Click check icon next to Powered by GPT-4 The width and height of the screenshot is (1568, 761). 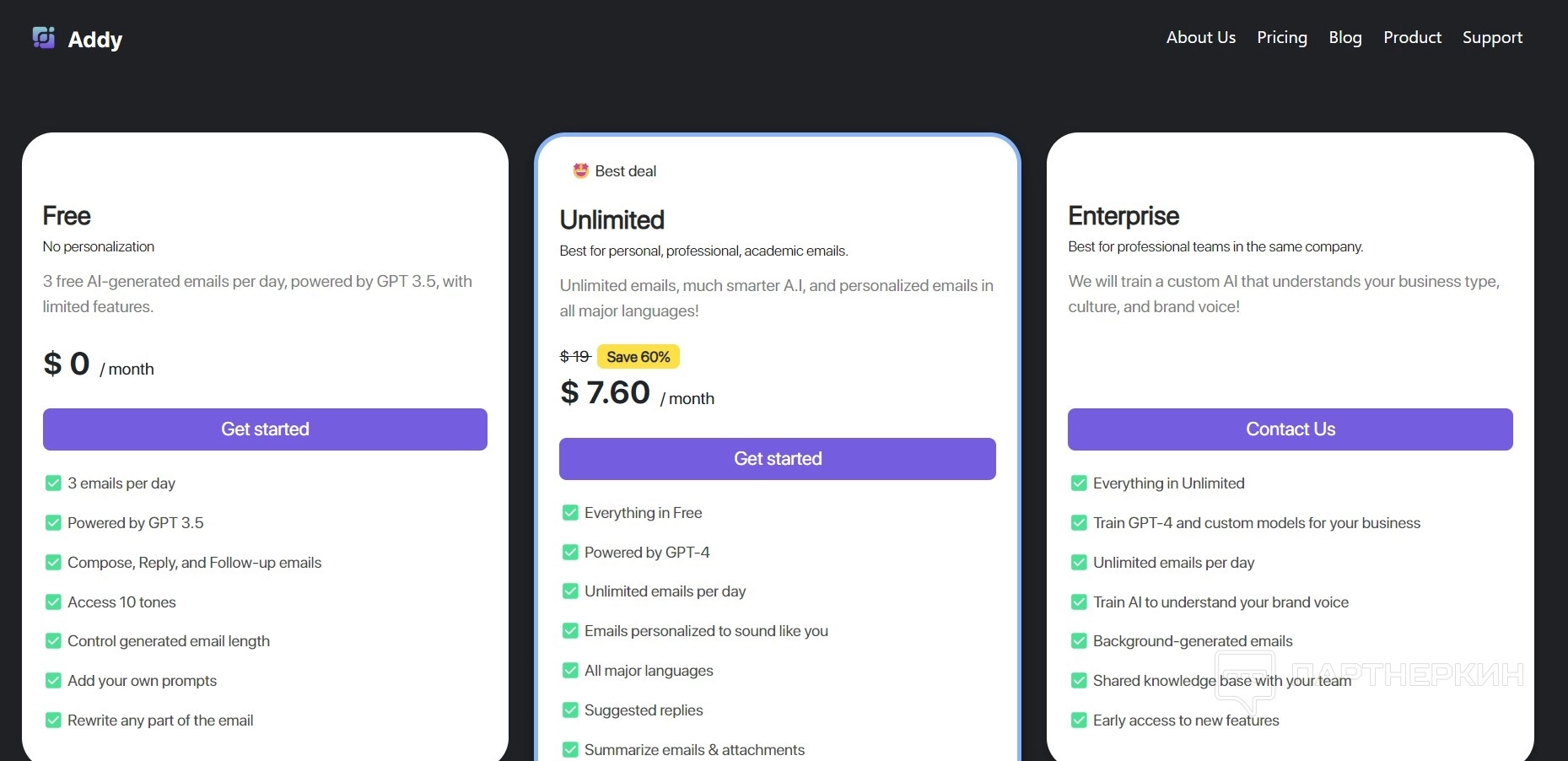tap(570, 553)
